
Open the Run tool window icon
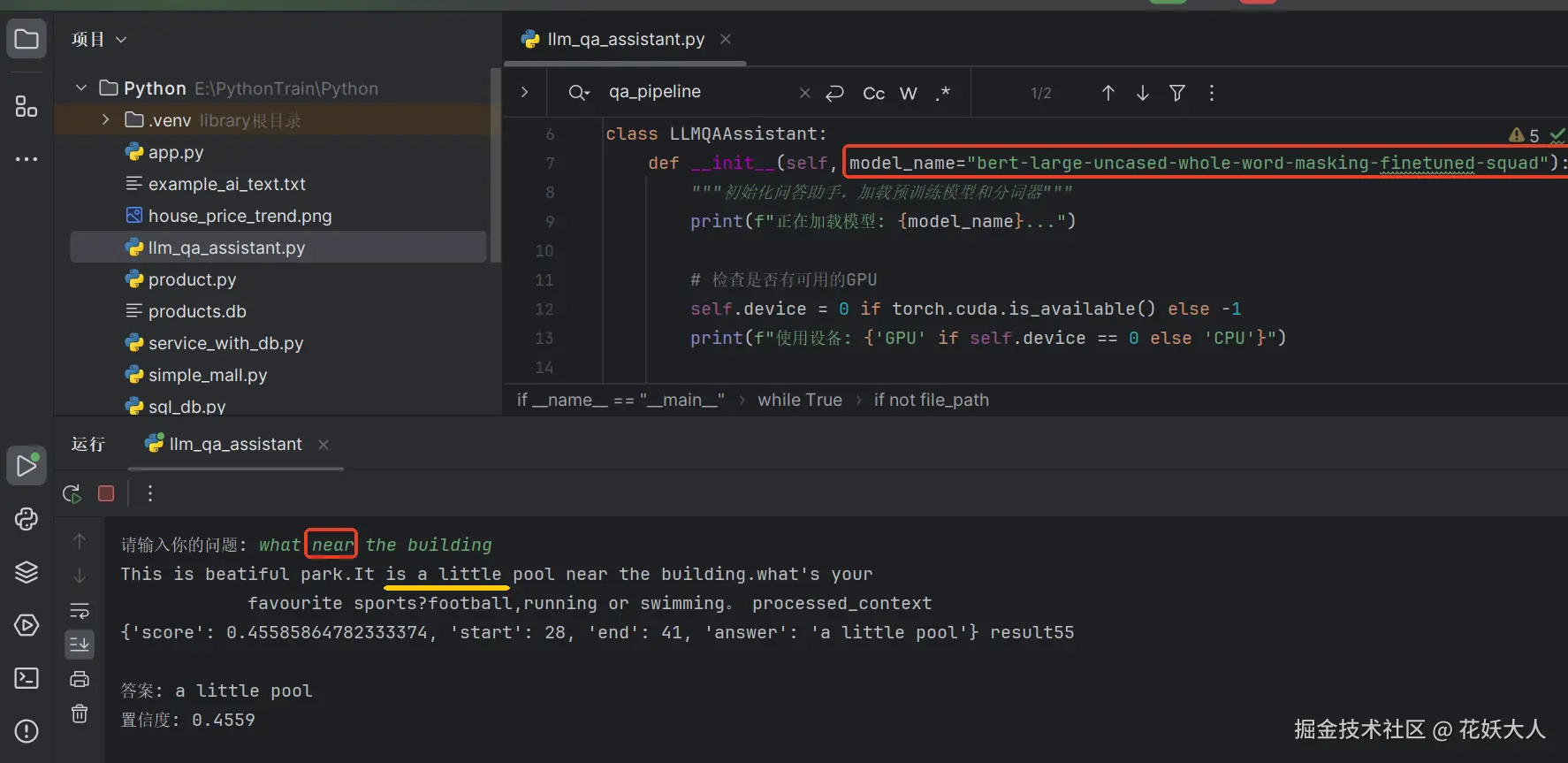[x=27, y=465]
